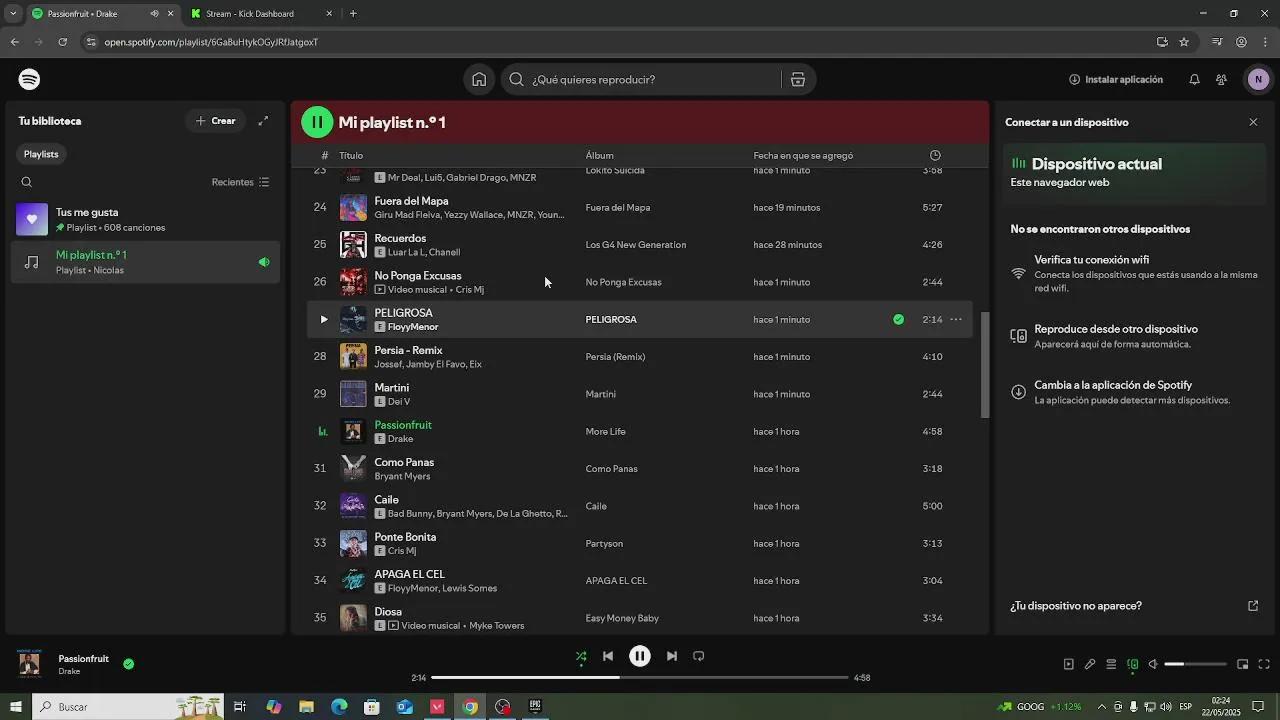Skip to the previous track

pos(608,657)
